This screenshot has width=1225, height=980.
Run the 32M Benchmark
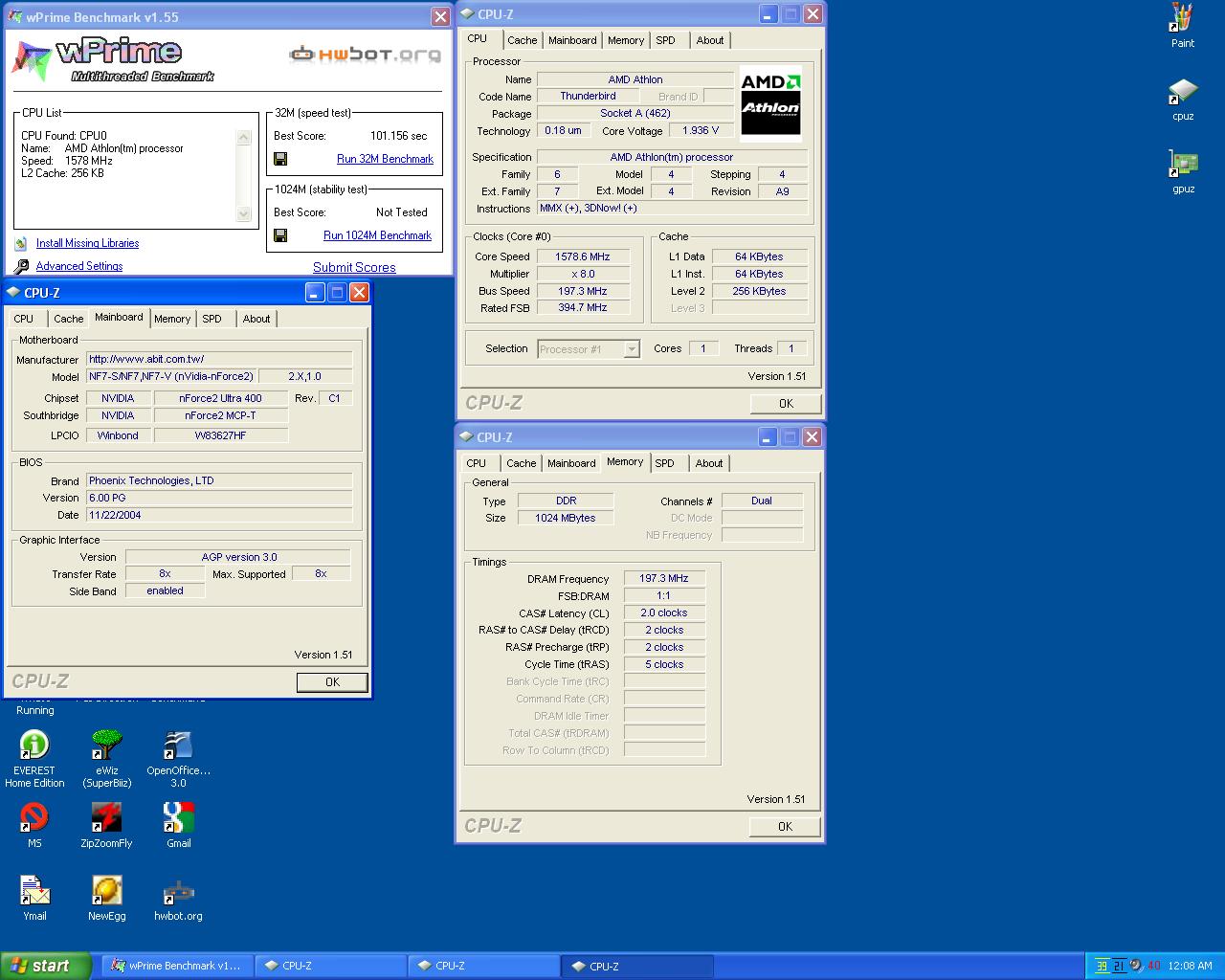point(385,159)
